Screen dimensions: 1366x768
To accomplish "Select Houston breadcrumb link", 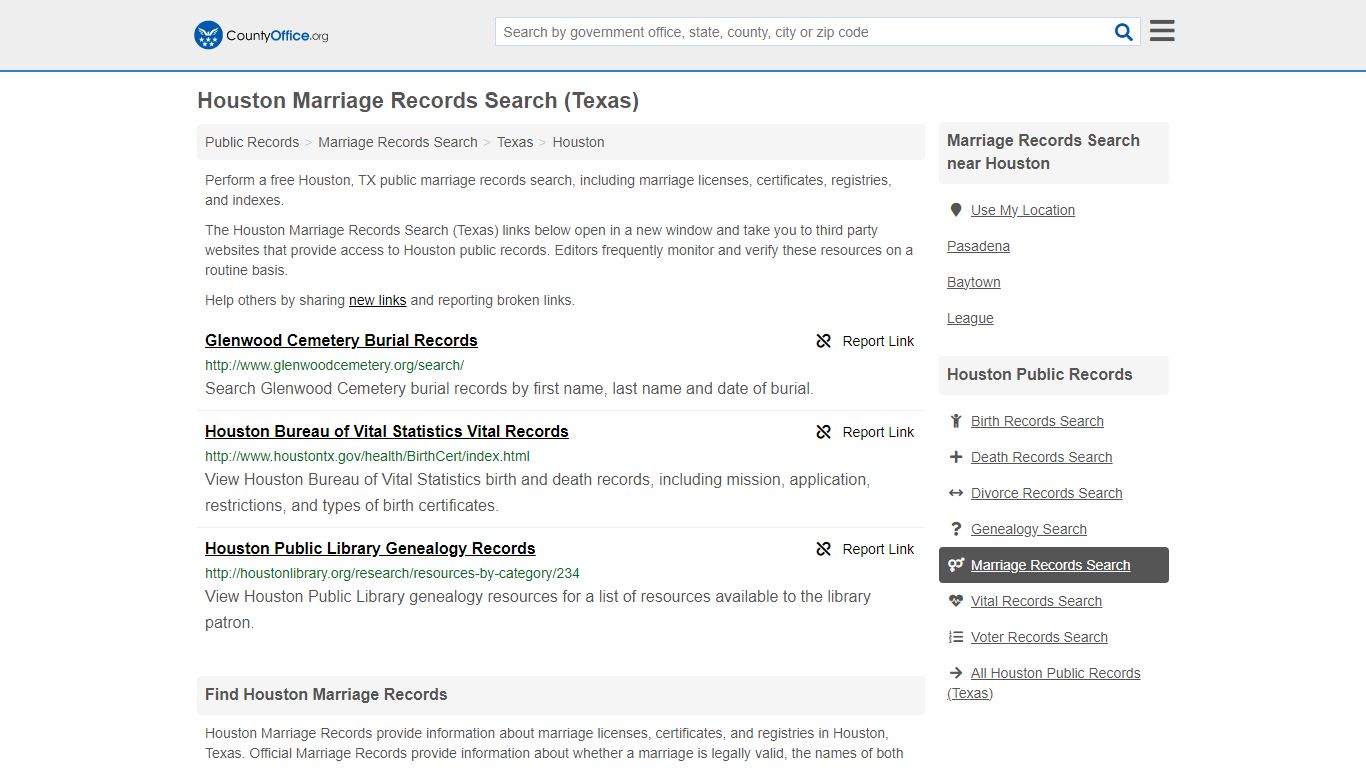I will [x=578, y=142].
